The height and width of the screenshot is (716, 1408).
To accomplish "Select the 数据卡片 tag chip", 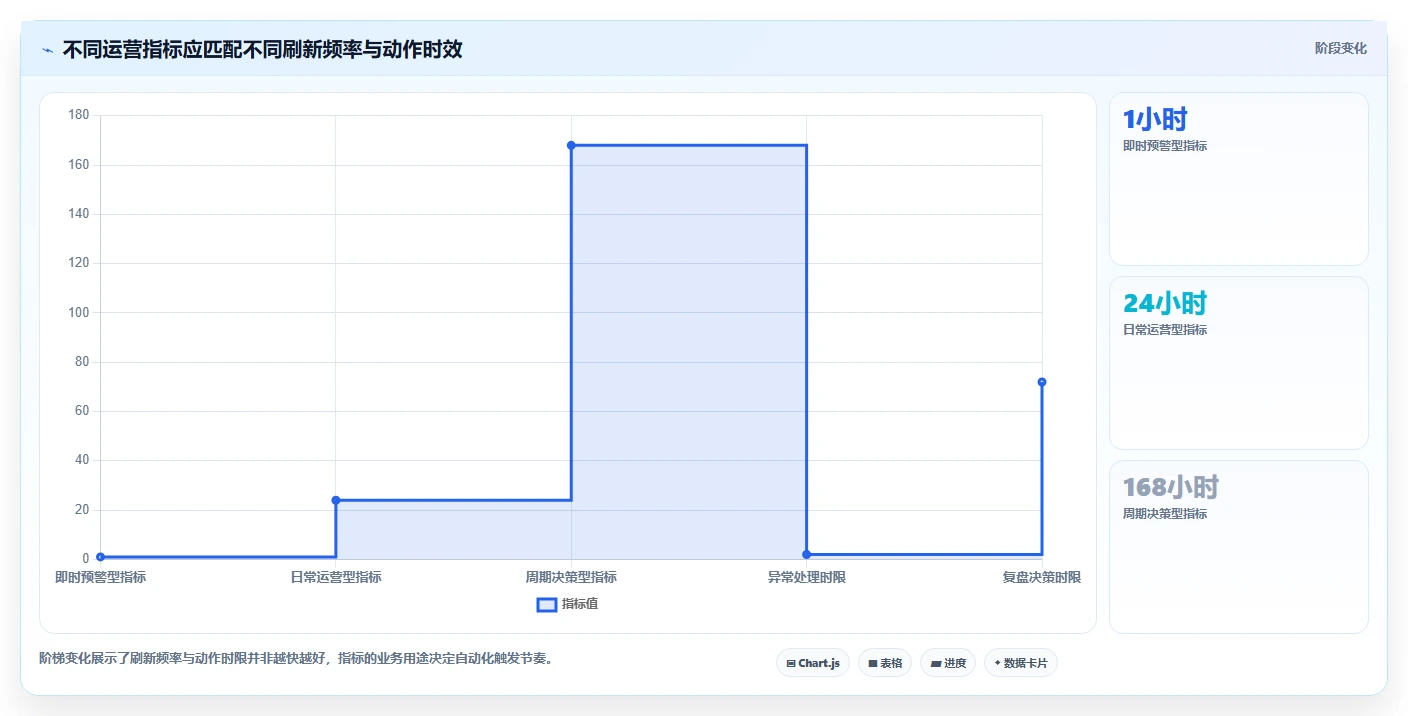I will point(1021,663).
